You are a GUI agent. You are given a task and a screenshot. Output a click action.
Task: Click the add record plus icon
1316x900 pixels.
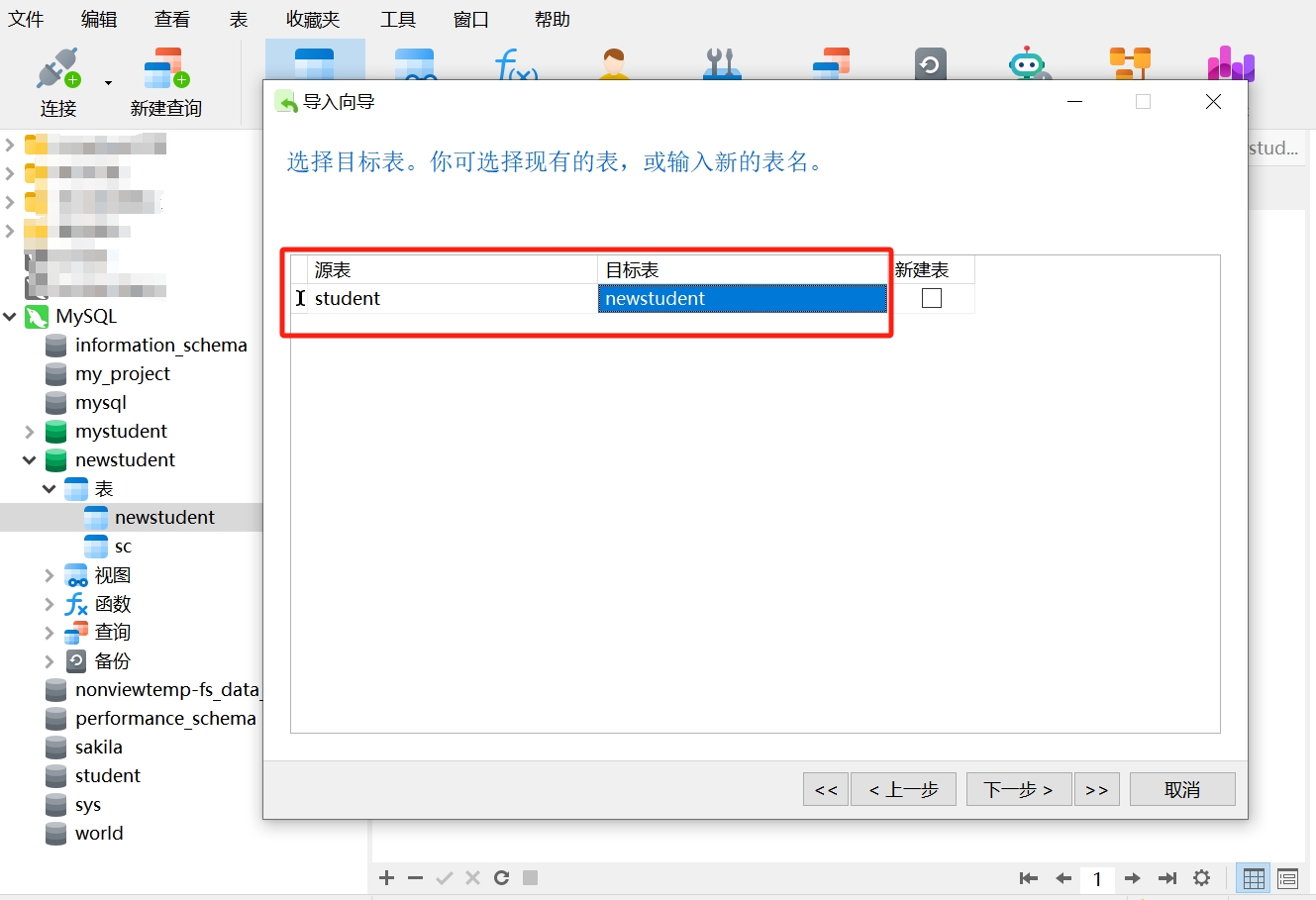click(x=387, y=878)
